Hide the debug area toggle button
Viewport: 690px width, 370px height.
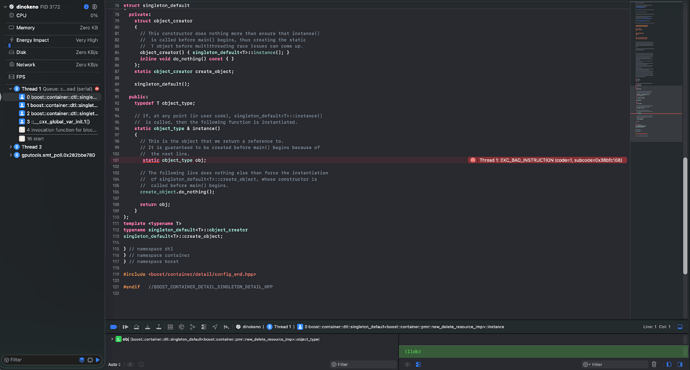coord(680,327)
